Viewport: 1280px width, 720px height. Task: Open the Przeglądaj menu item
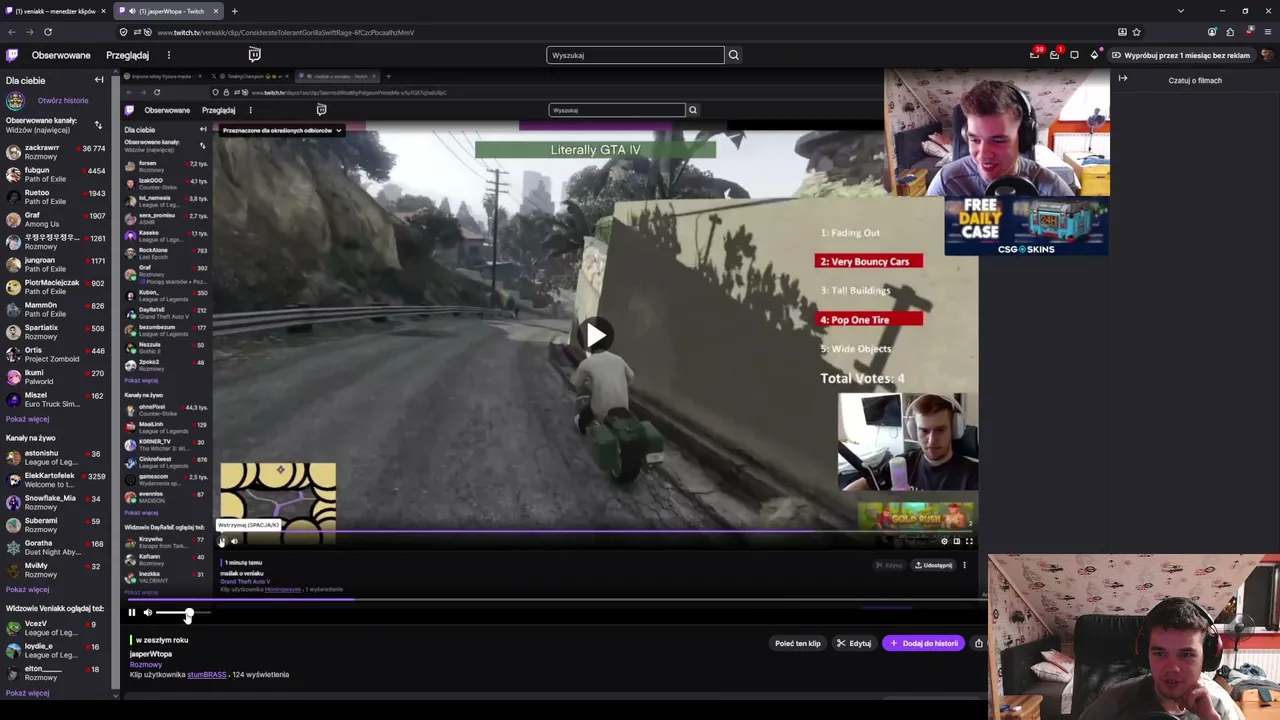click(127, 55)
